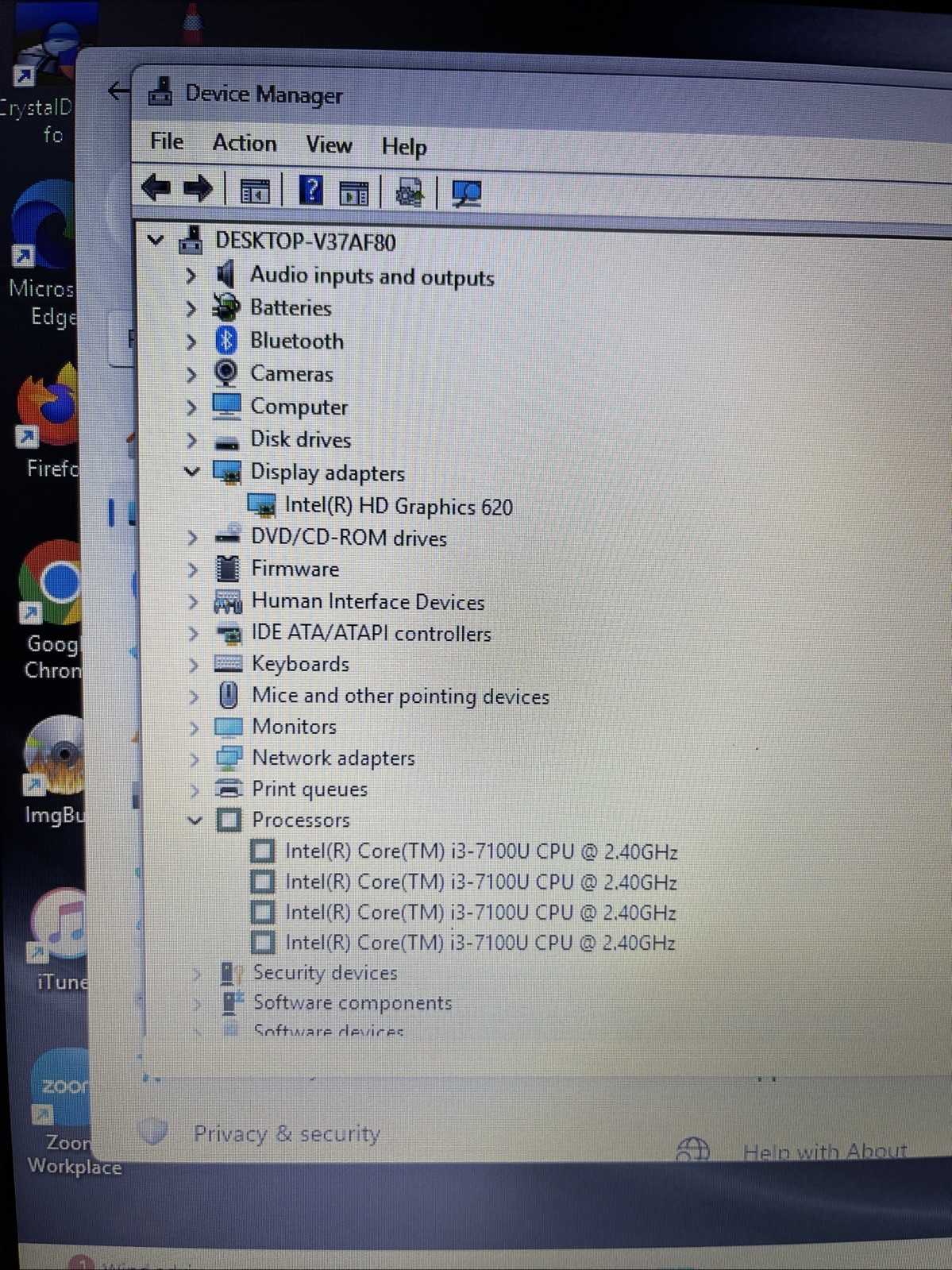The height and width of the screenshot is (1270, 952).
Task: Collapse the Display adapters category
Action: tap(191, 472)
